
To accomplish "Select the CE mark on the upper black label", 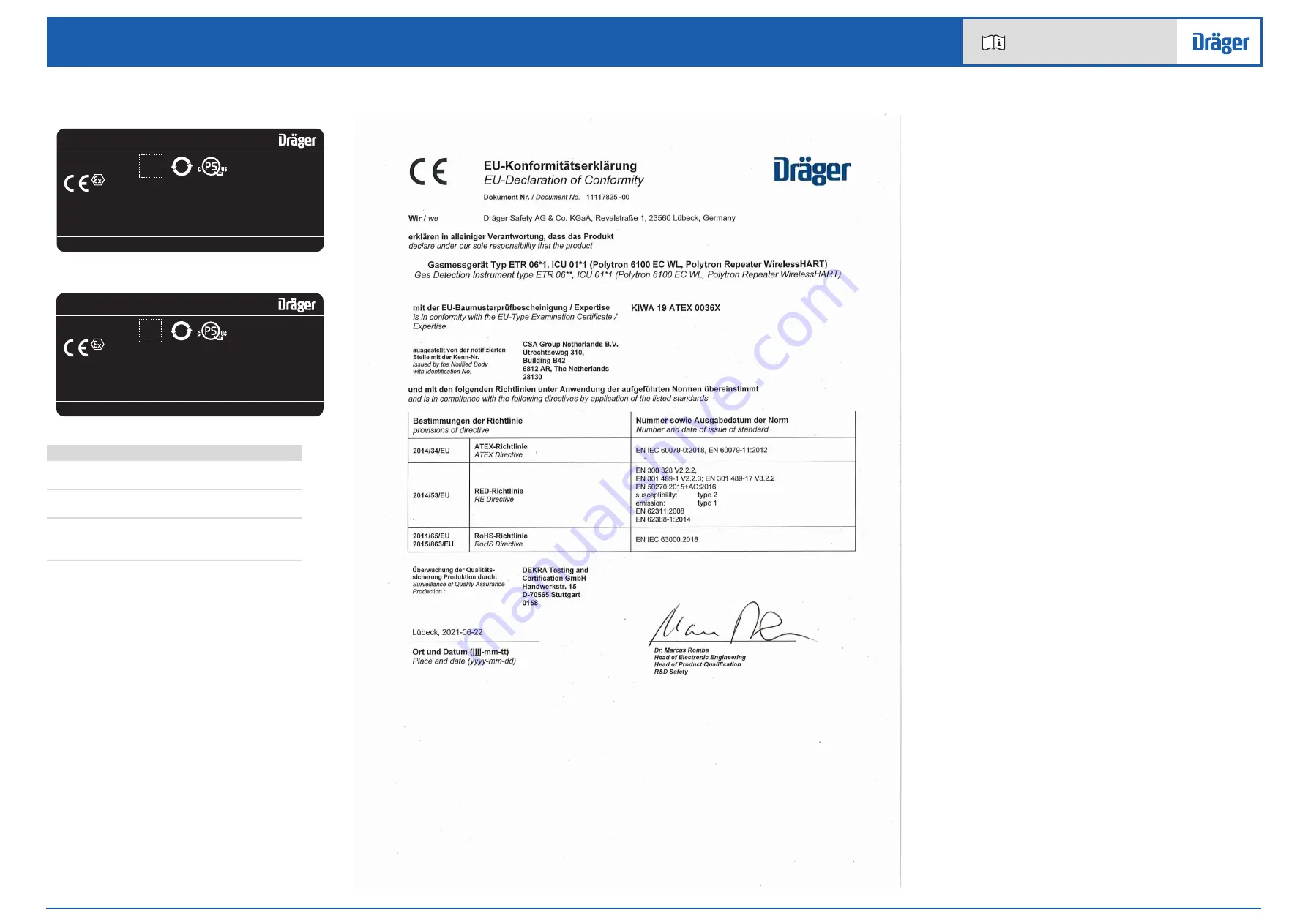I will 76,183.
